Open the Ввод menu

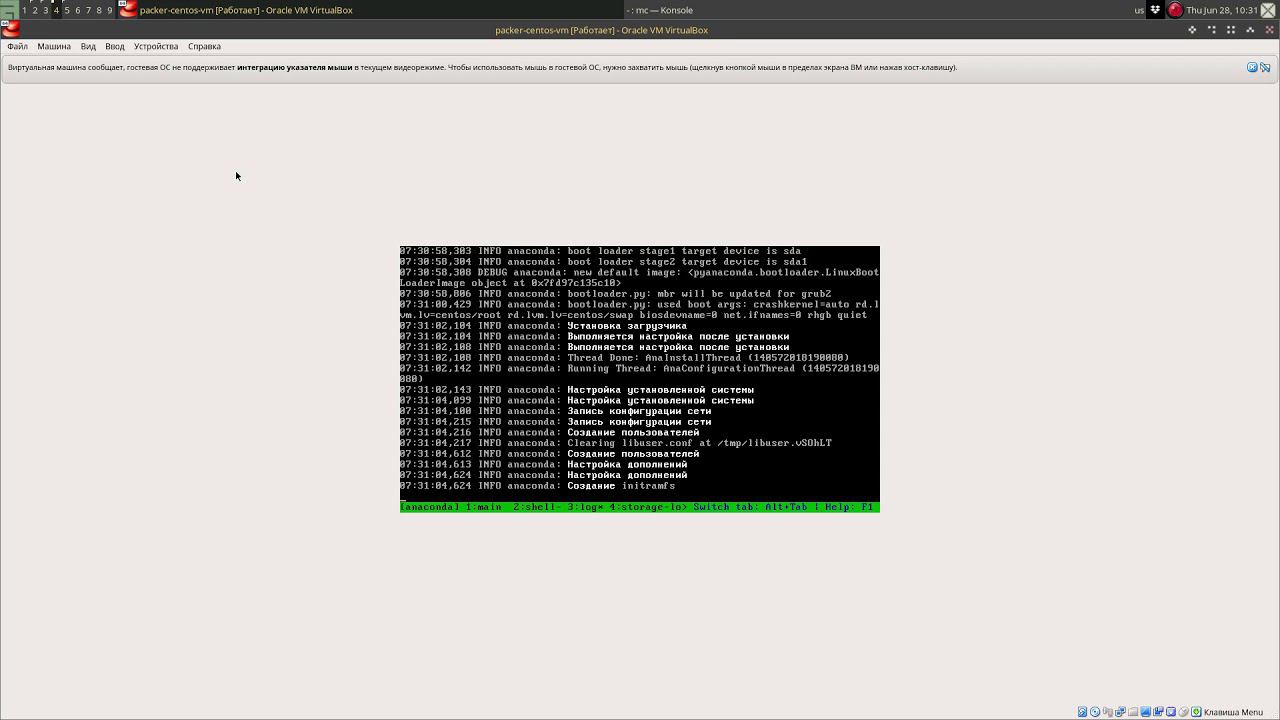tap(115, 46)
